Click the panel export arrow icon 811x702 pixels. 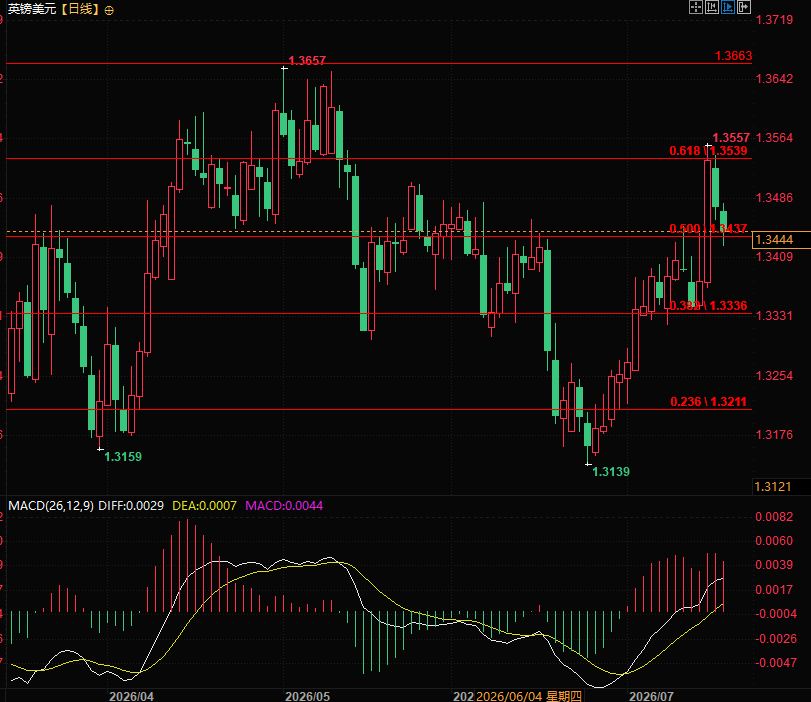coord(744,7)
